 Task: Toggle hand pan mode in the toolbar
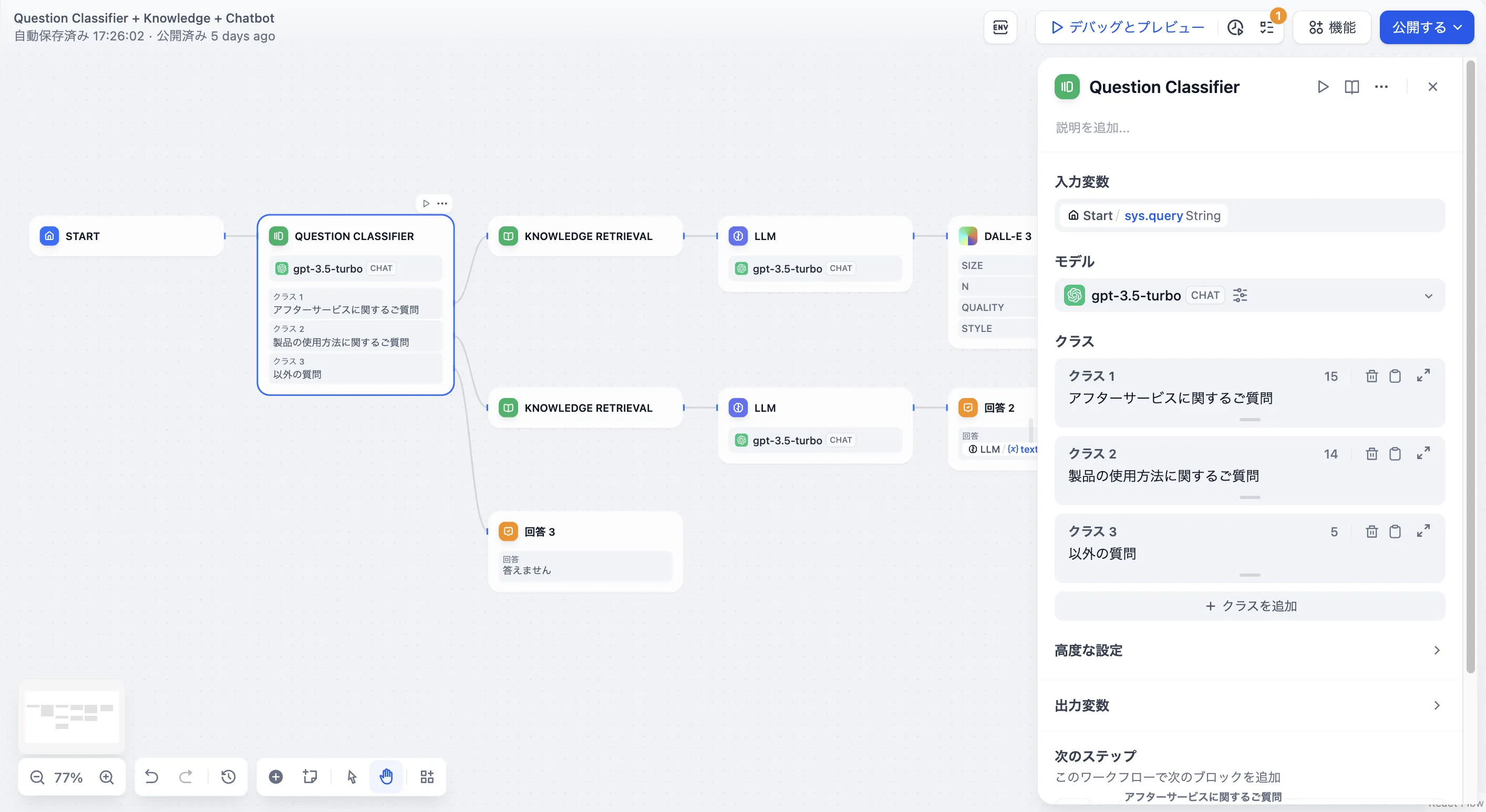tap(386, 777)
